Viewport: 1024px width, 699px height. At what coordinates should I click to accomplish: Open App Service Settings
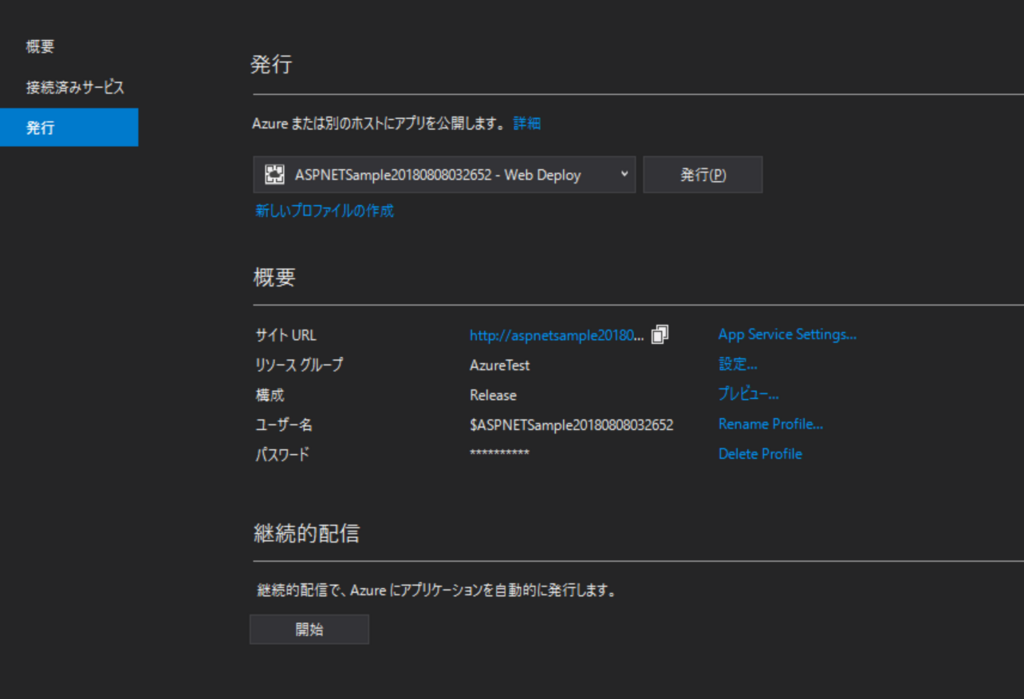pos(787,333)
